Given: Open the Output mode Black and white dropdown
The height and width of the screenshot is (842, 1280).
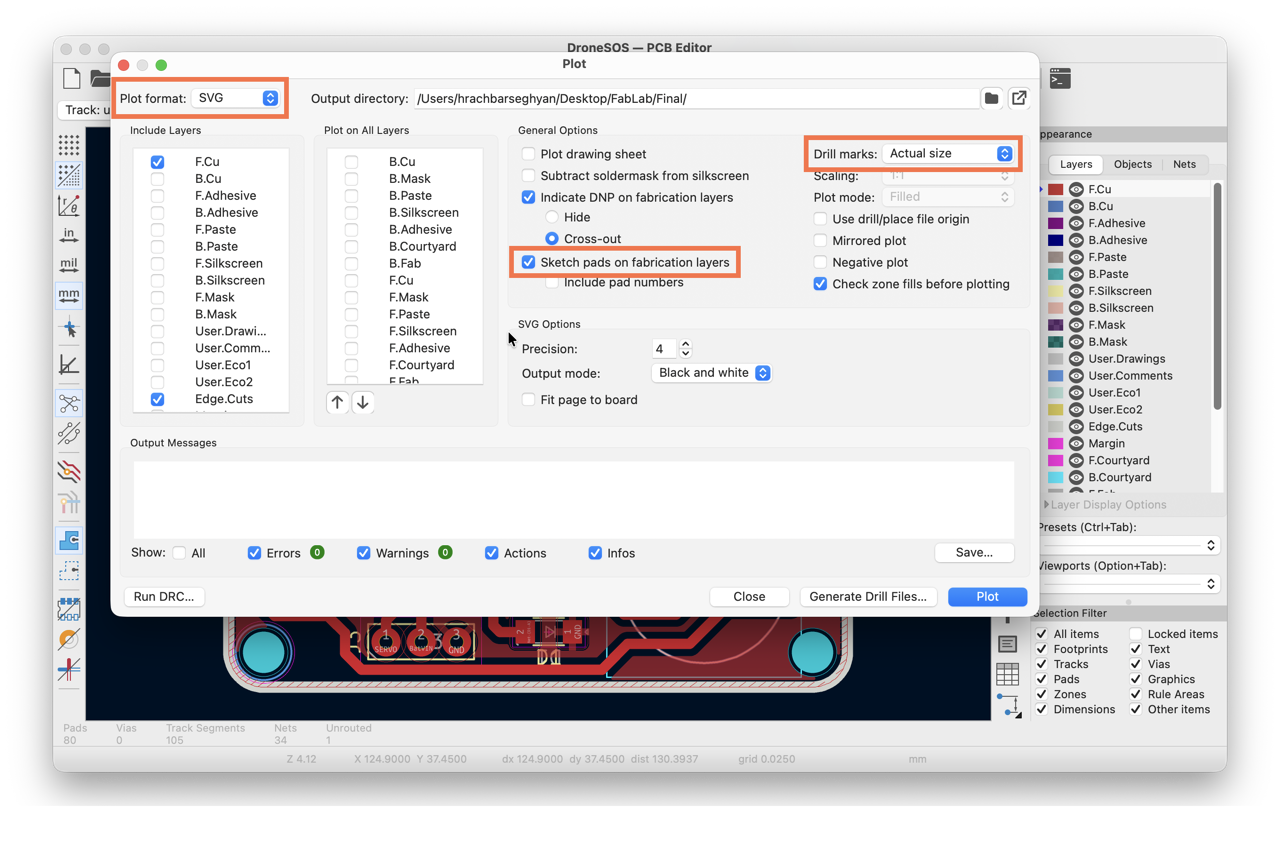Looking at the screenshot, I should coord(712,373).
